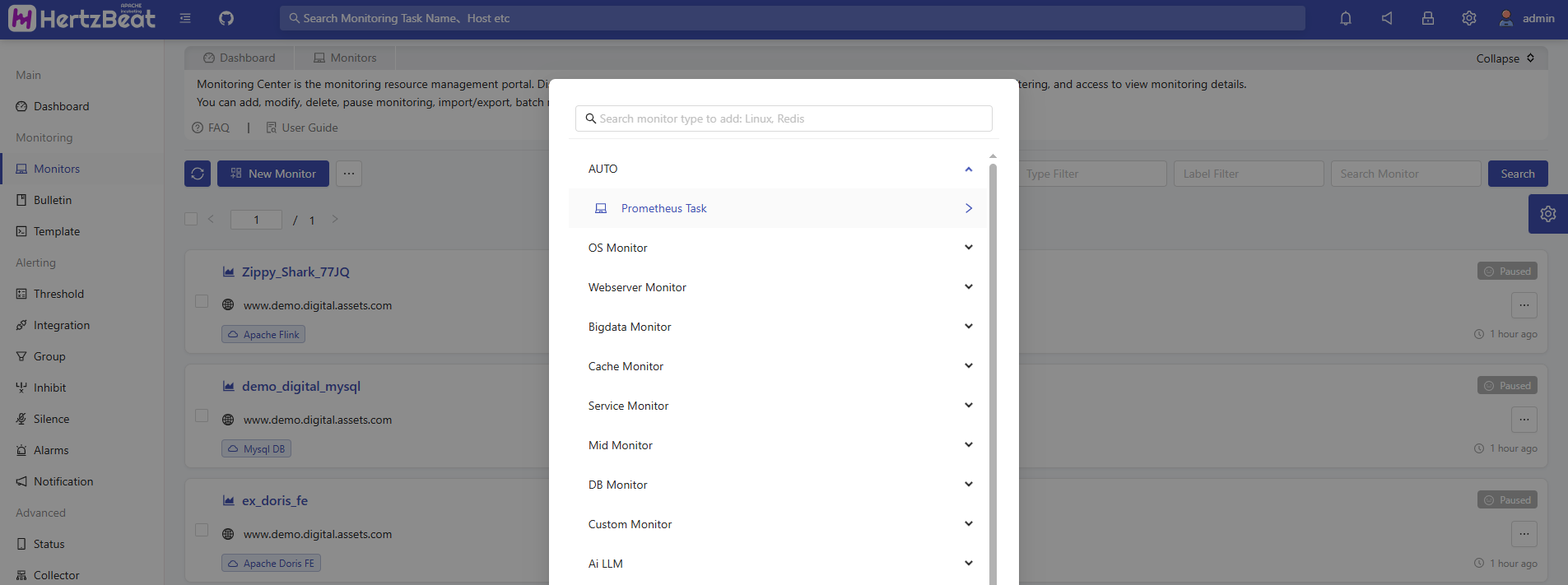
Task: Open the settings gear in header
Action: [1469, 18]
